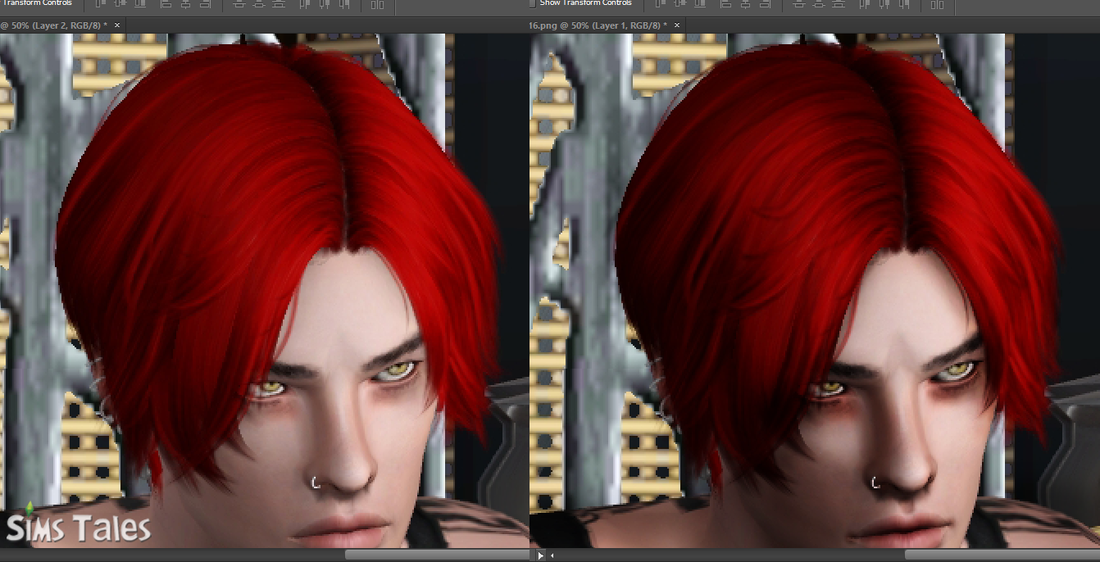Click Align horizontal centers above the 16.png document
The height and width of the screenshot is (562, 1100).
coord(745,4)
